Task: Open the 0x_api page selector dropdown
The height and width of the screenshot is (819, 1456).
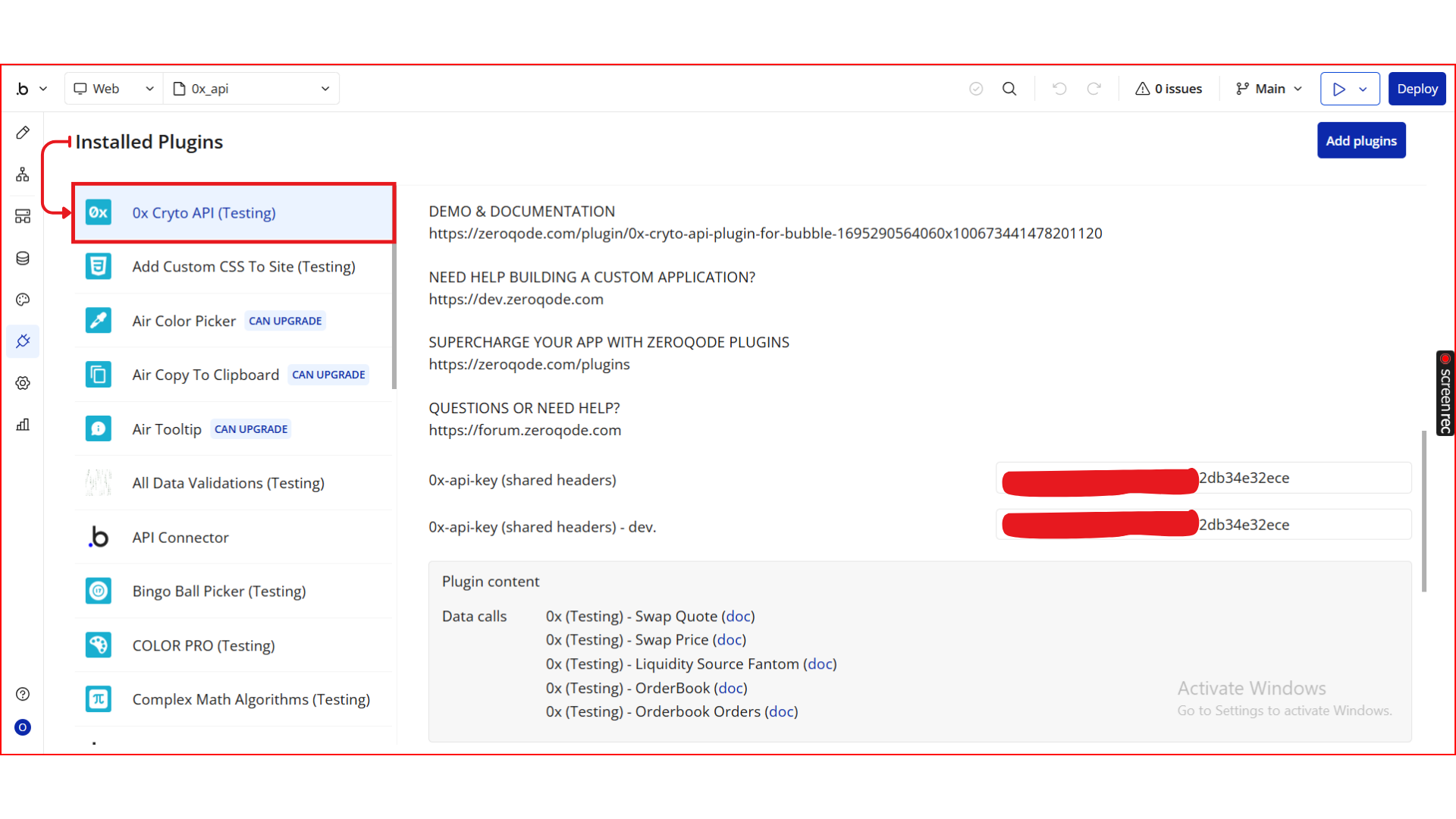Action: point(252,89)
